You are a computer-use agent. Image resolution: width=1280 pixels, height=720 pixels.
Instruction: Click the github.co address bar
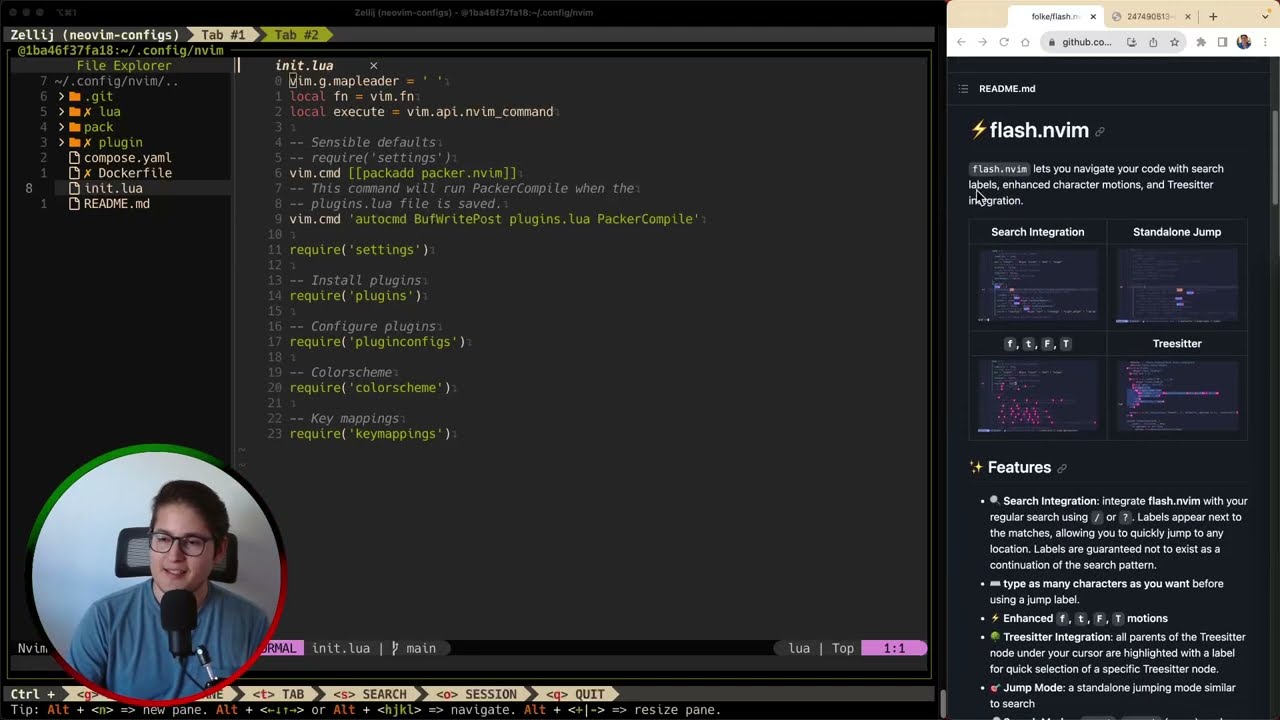(1086, 42)
